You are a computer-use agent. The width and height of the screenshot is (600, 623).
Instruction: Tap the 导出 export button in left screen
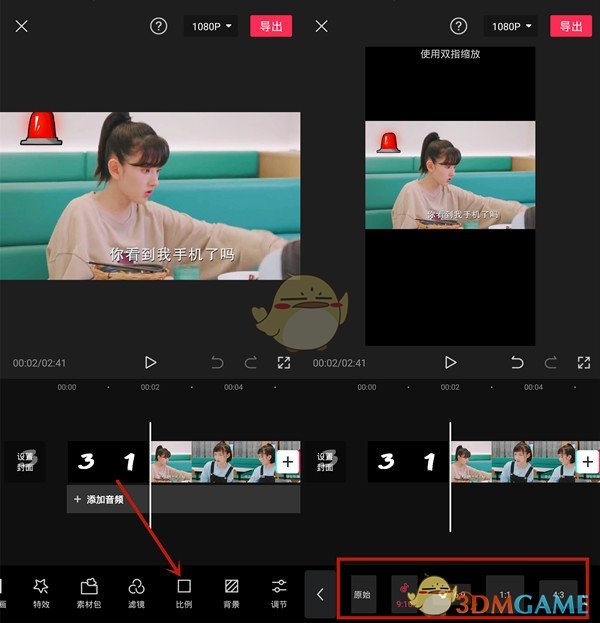271,26
